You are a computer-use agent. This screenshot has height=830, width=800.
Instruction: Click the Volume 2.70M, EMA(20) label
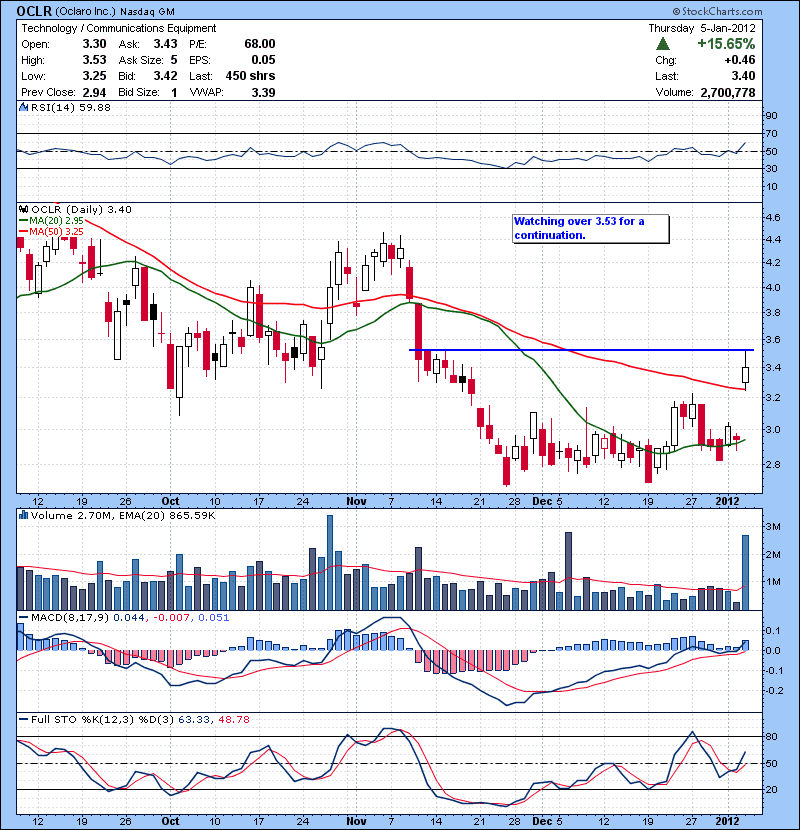(123, 516)
